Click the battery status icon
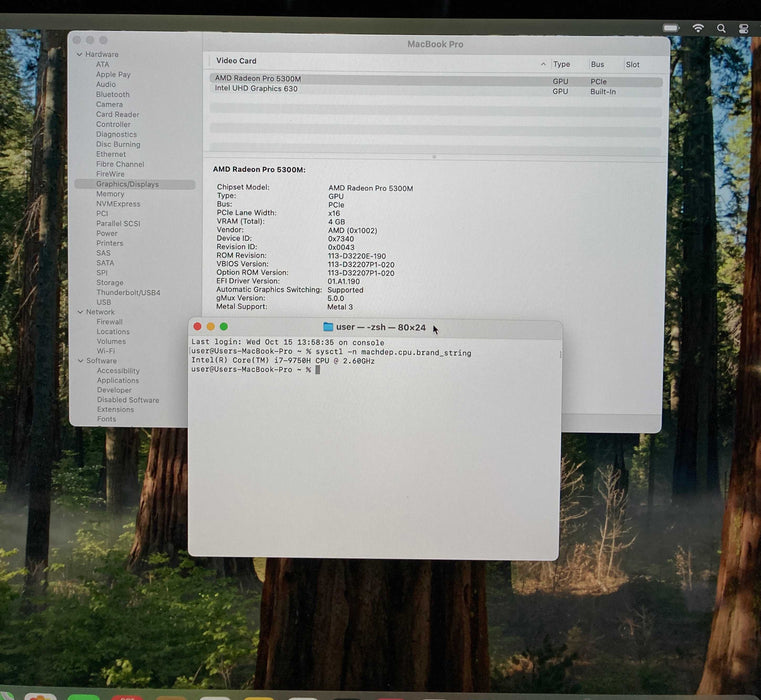This screenshot has width=761, height=700. [671, 28]
